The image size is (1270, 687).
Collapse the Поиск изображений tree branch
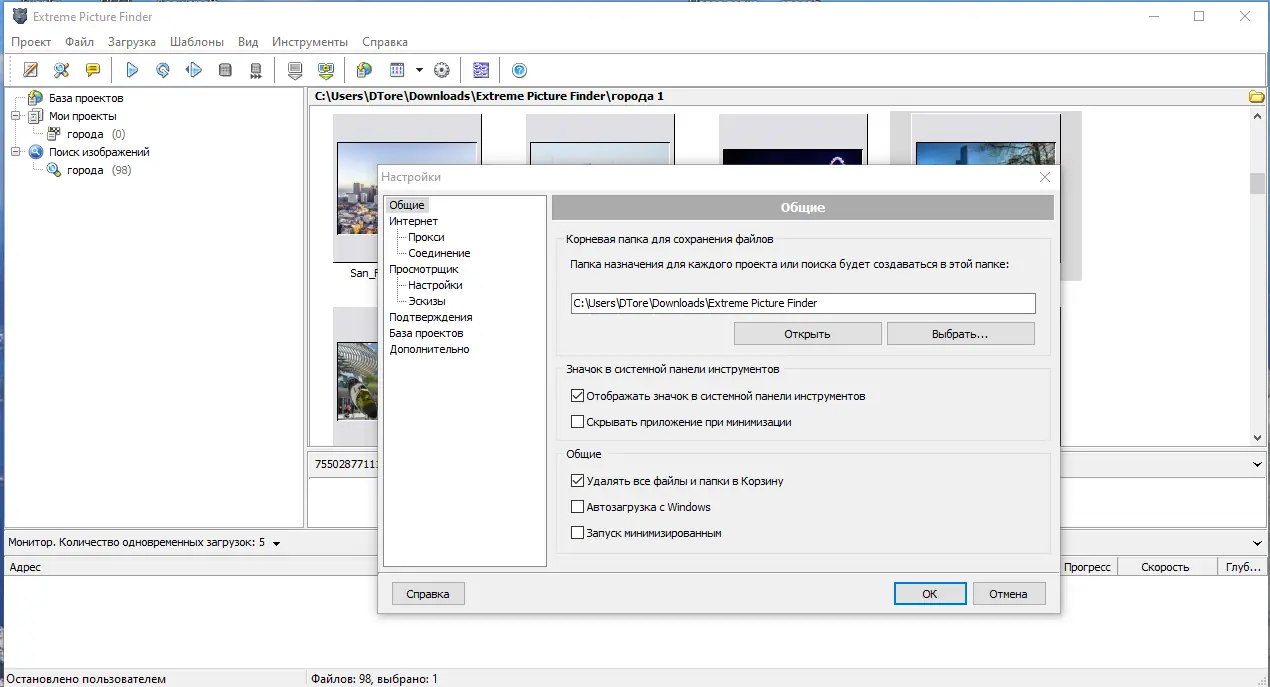click(16, 152)
